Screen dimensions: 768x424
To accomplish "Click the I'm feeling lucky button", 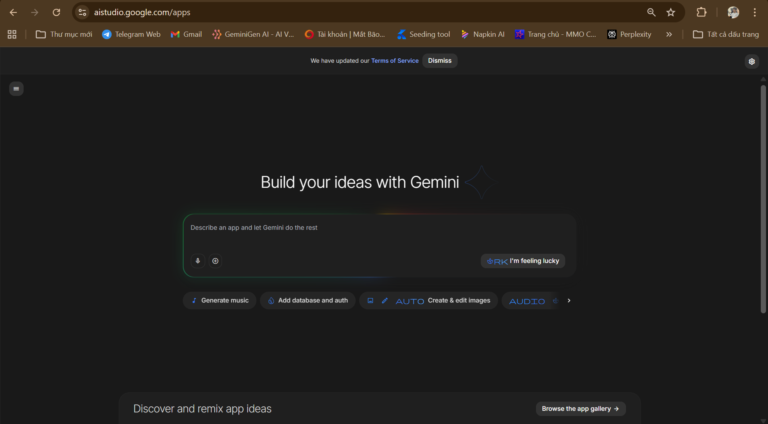I will click(x=523, y=261).
